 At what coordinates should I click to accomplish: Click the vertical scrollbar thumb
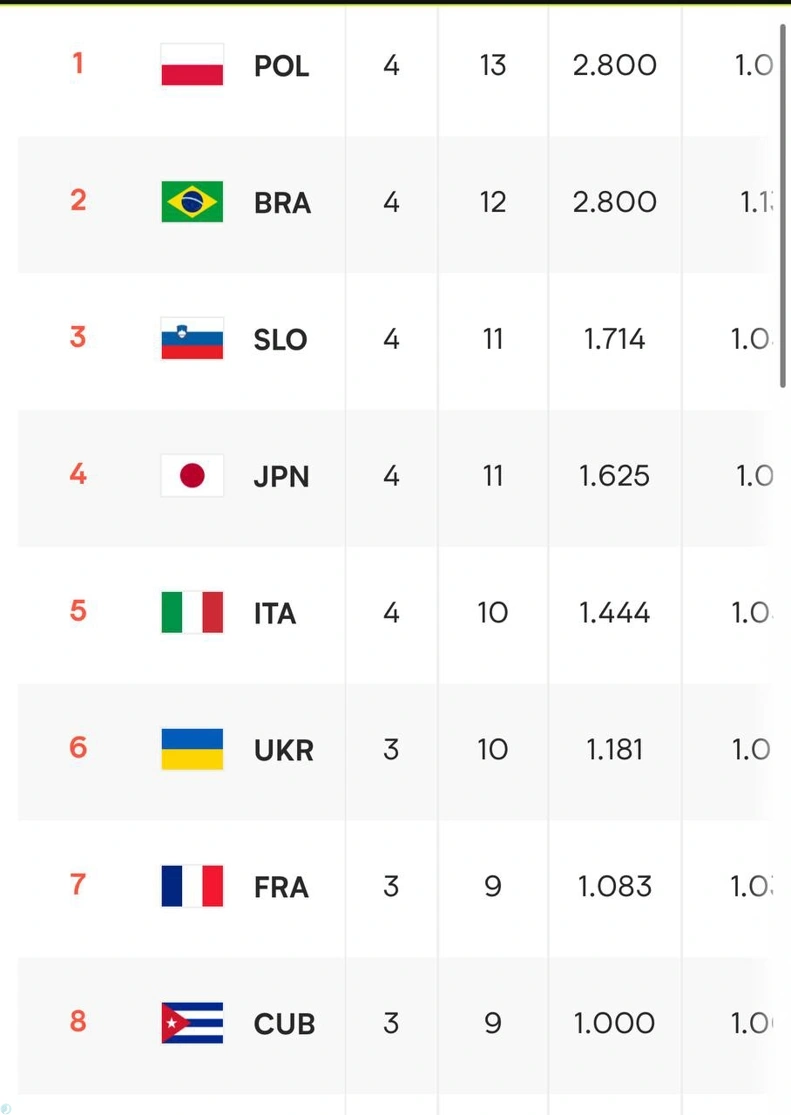click(782, 206)
